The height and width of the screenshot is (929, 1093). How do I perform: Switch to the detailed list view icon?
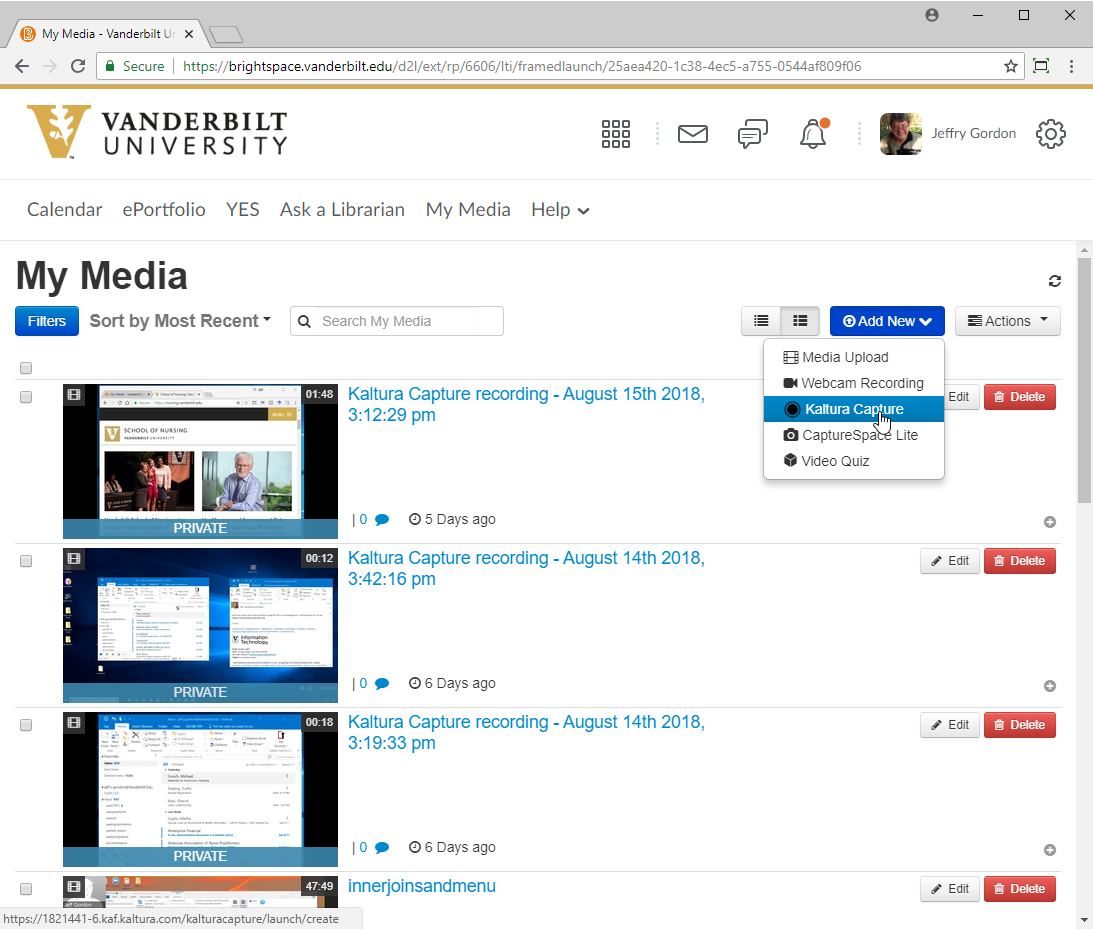pos(800,321)
